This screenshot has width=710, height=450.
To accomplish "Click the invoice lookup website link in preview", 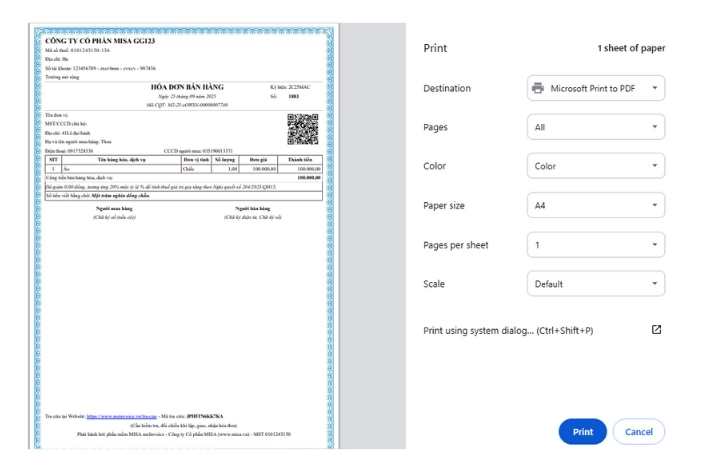I will 121,416.
